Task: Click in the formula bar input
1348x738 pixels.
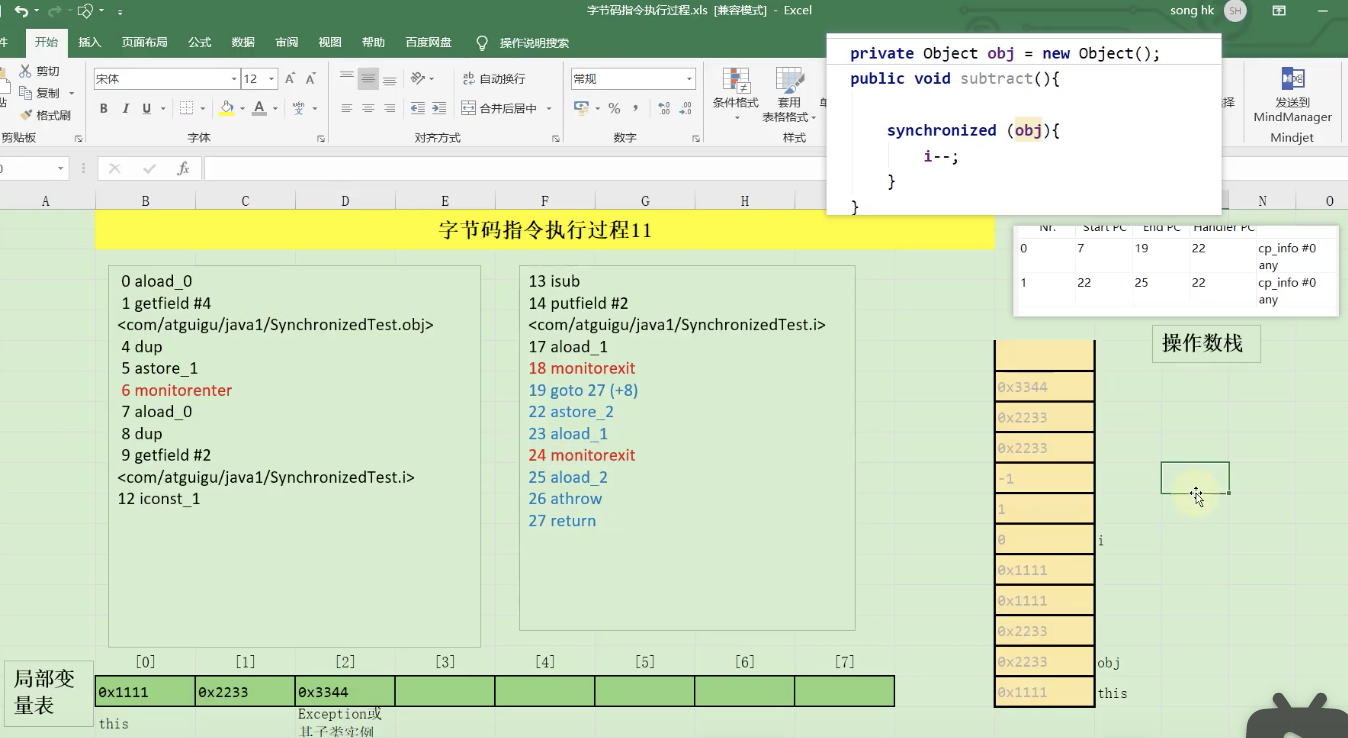Action: [x=515, y=169]
